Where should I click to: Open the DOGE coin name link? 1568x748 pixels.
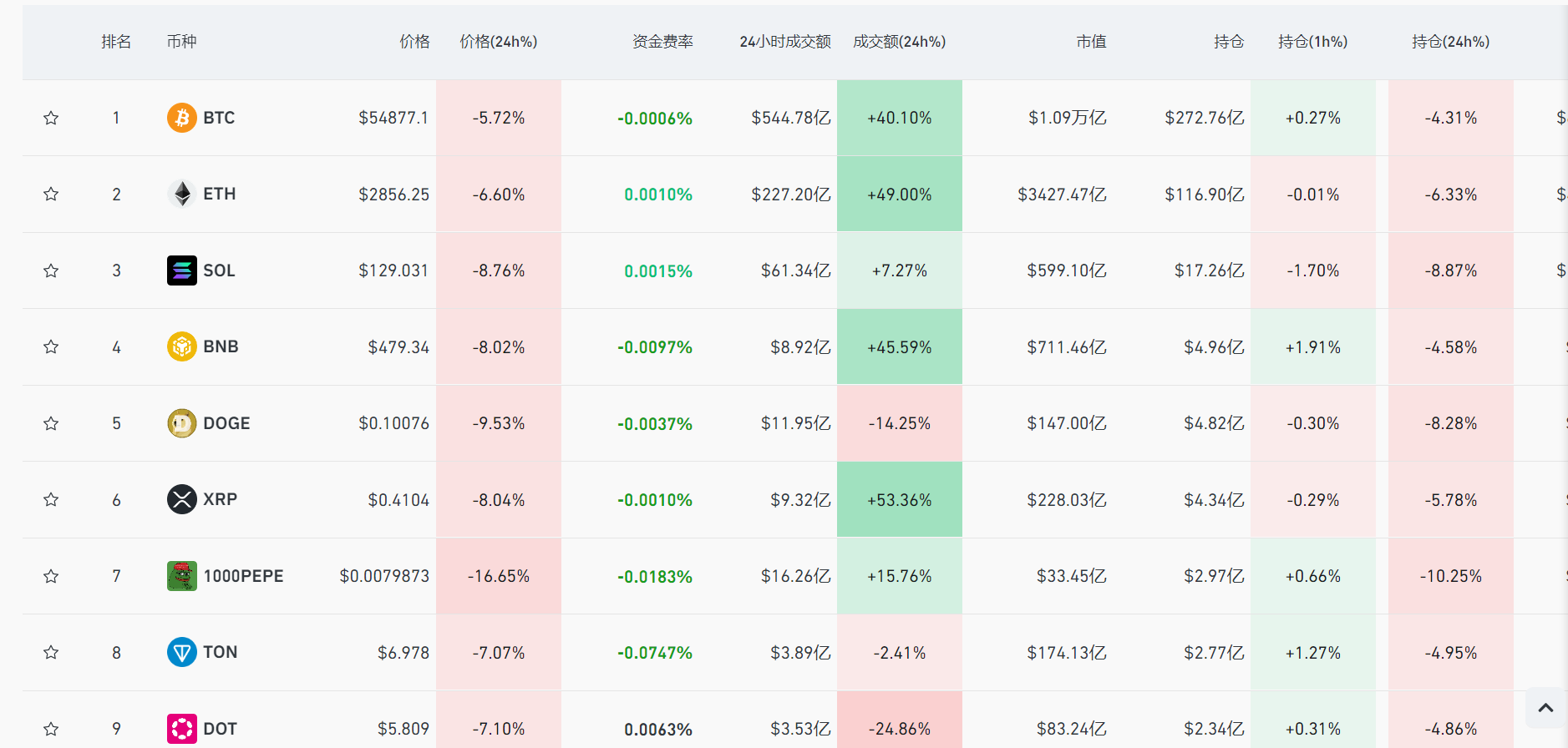(226, 423)
